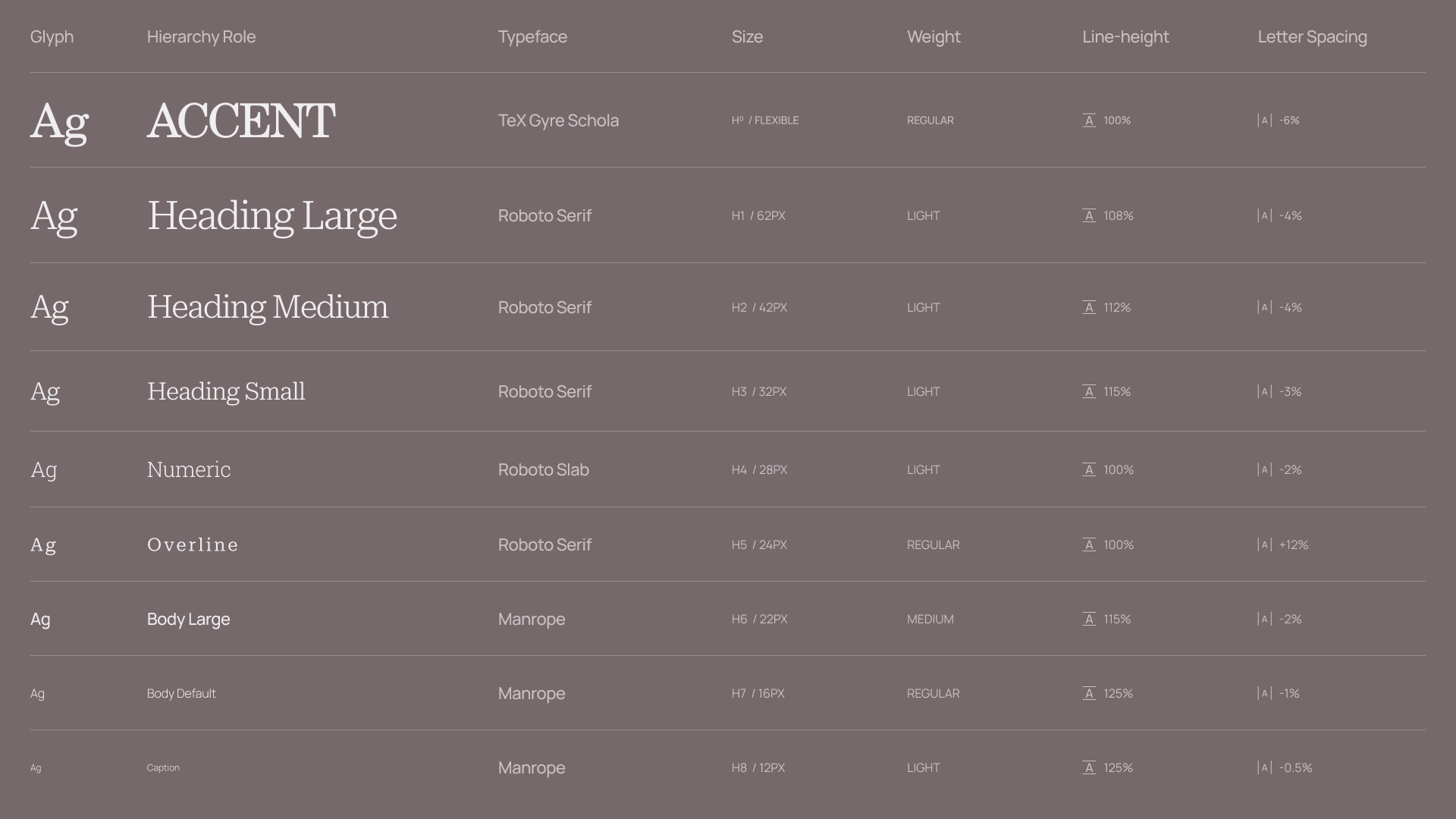Click the MEDIUM weight value

(x=930, y=620)
